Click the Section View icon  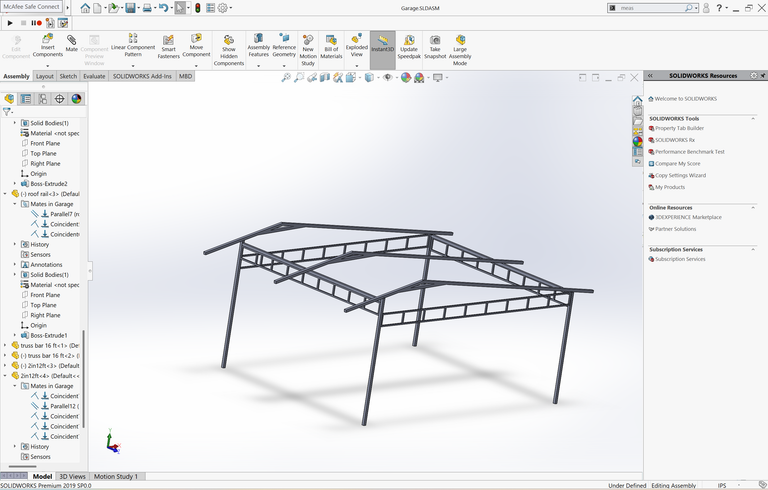pyautogui.click(x=325, y=77)
